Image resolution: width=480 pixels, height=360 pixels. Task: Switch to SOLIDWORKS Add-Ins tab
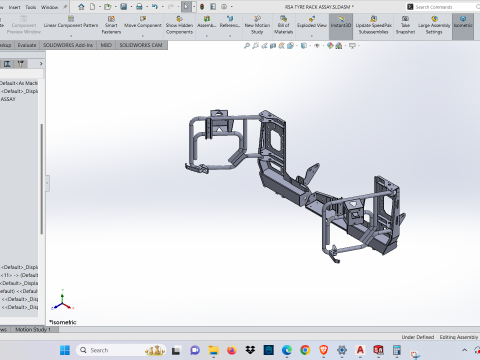68,45
